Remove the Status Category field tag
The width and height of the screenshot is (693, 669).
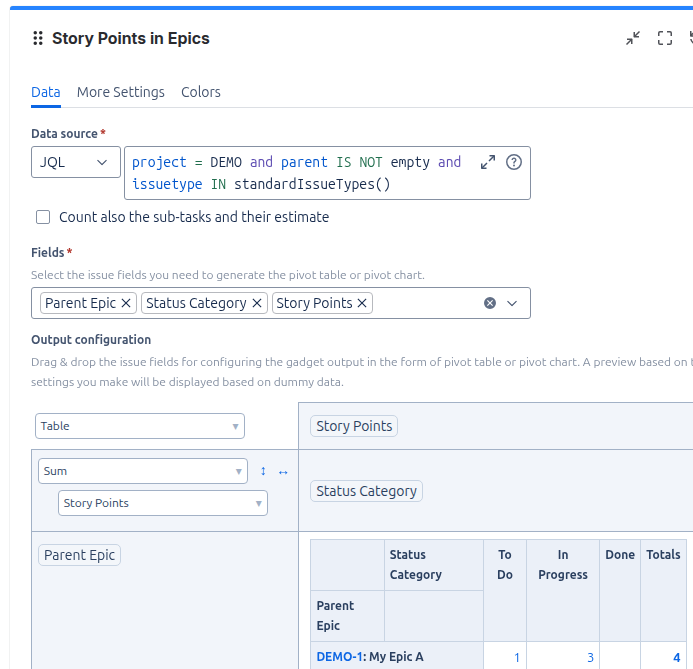tap(257, 303)
